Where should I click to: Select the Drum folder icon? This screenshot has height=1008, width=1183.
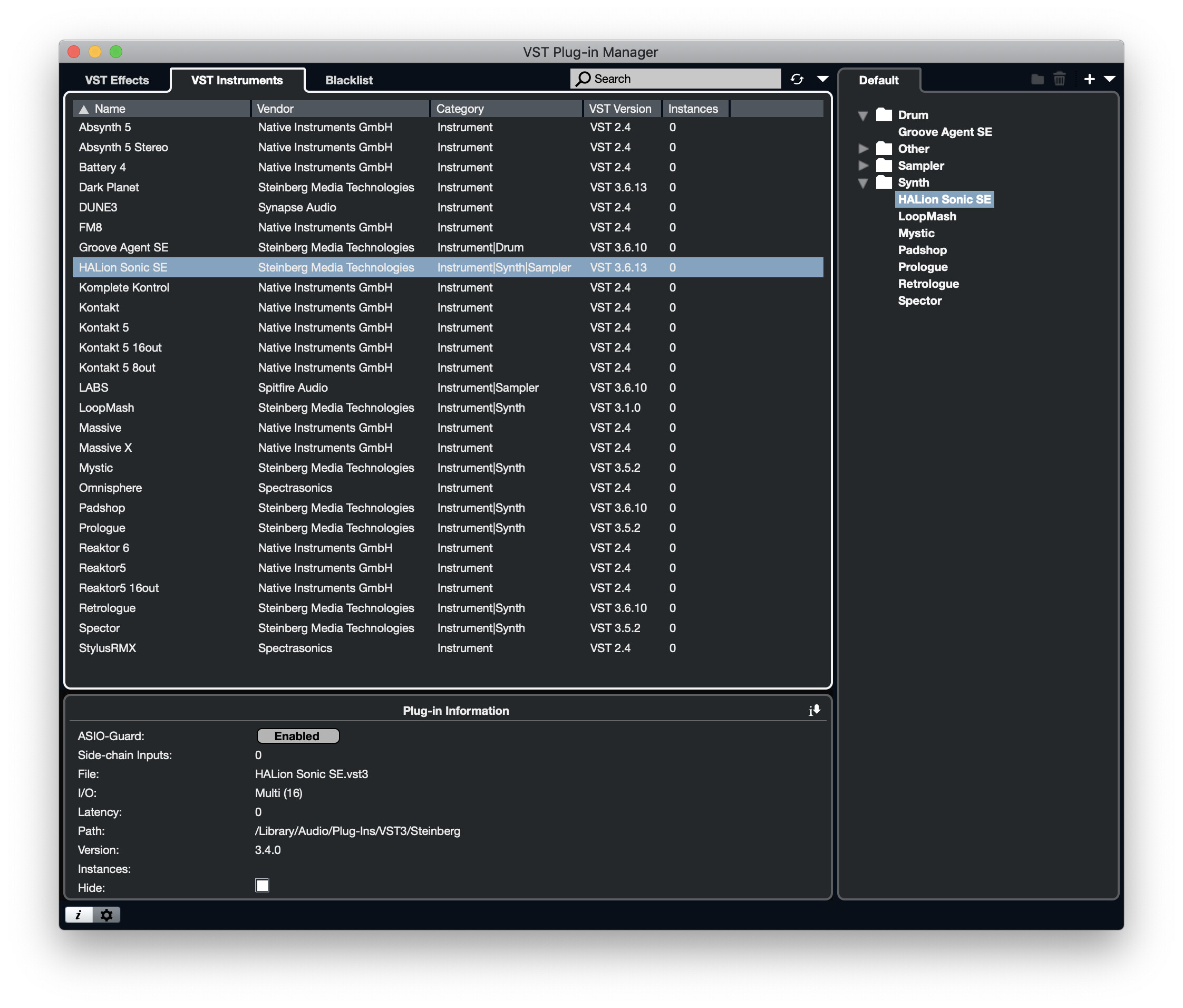pos(883,114)
